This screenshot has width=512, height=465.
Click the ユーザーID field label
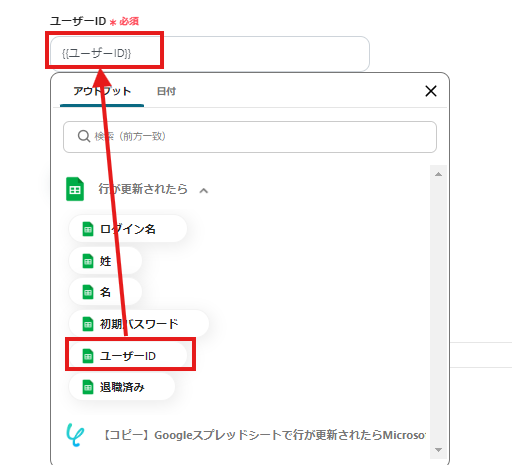click(x=78, y=21)
